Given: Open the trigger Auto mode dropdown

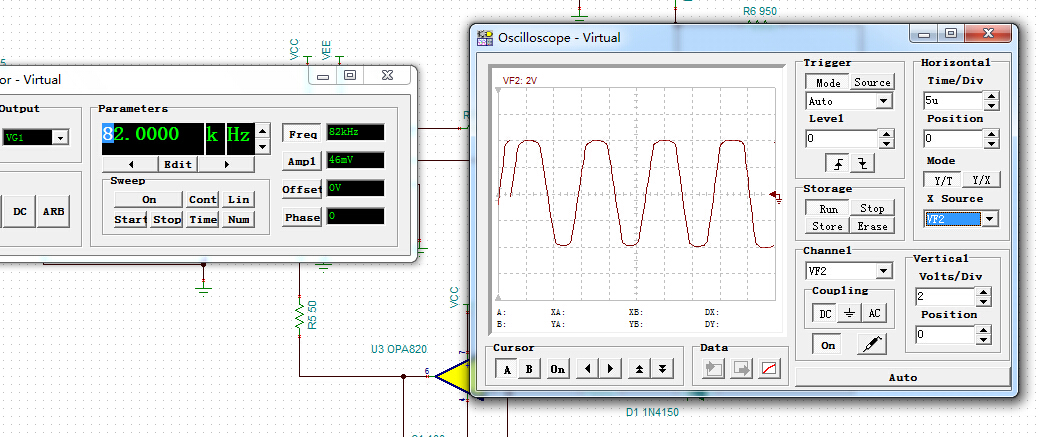Looking at the screenshot, I should tap(883, 101).
